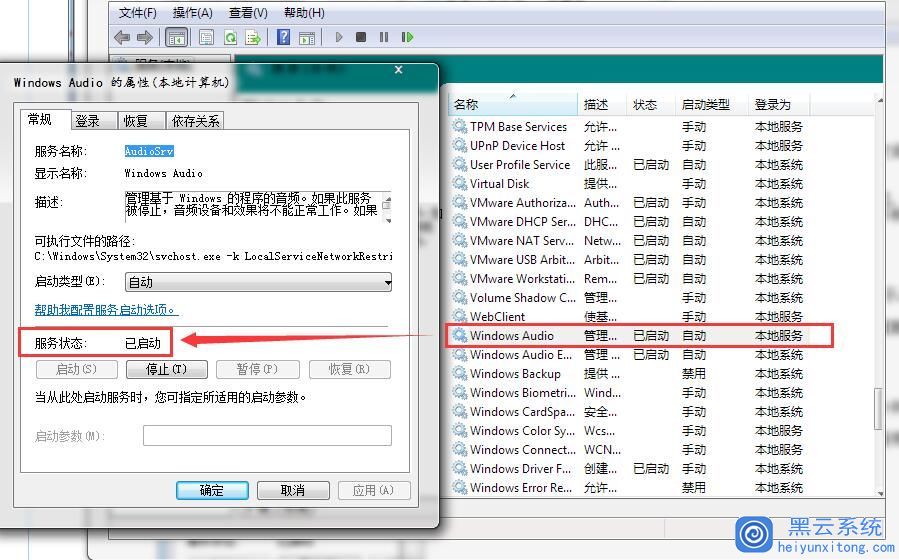The width and height of the screenshot is (899, 560).
Task: Click the Forward arrow in services toolbar
Action: point(145,37)
